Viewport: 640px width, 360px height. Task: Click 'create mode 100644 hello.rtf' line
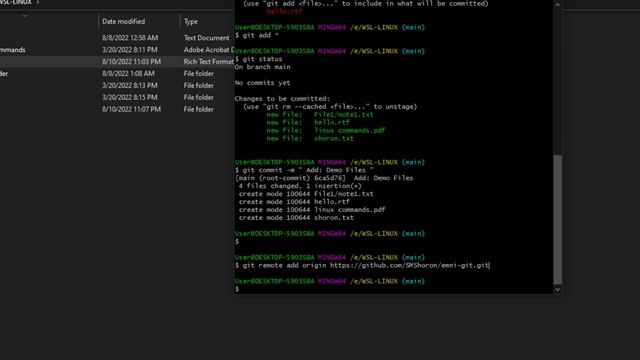click(x=294, y=202)
